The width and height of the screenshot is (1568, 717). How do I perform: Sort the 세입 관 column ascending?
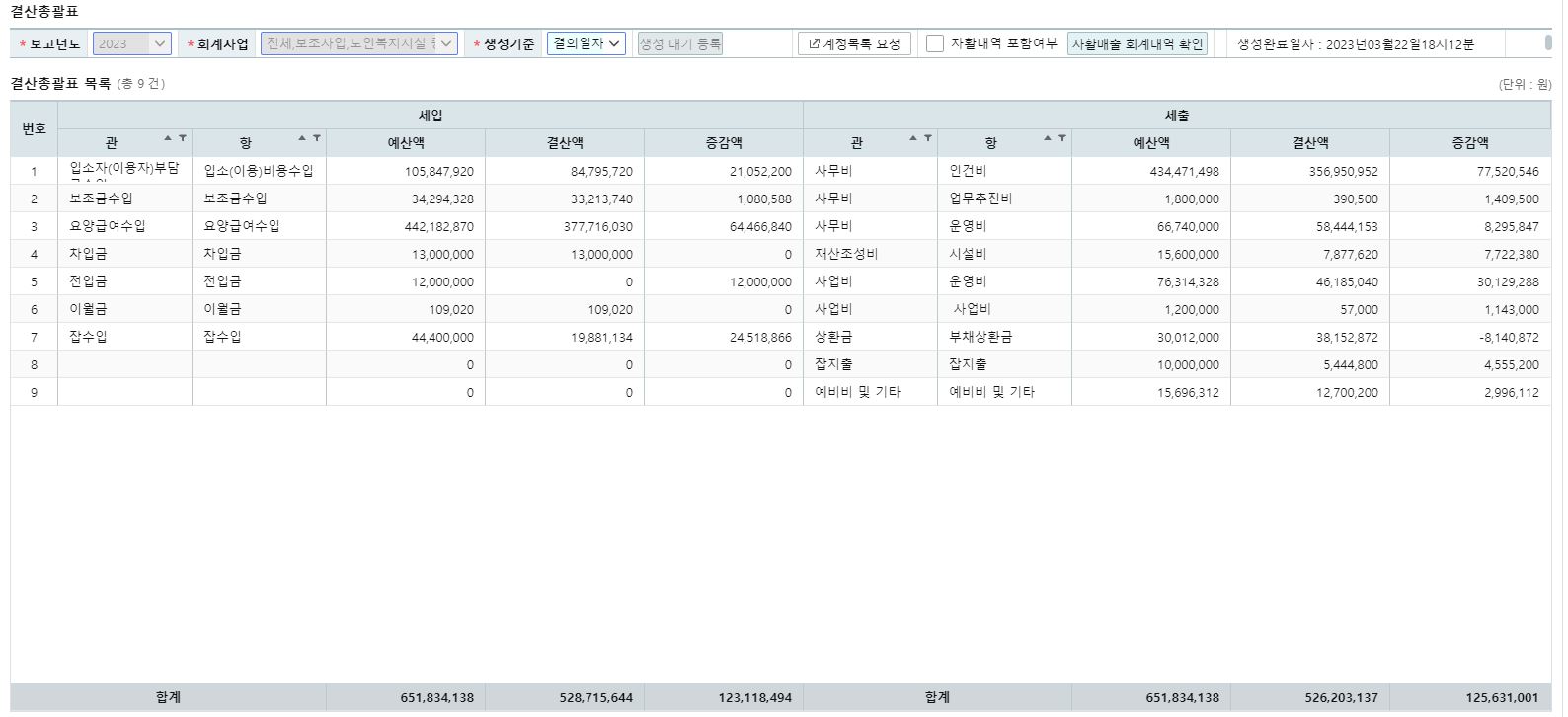[x=168, y=138]
